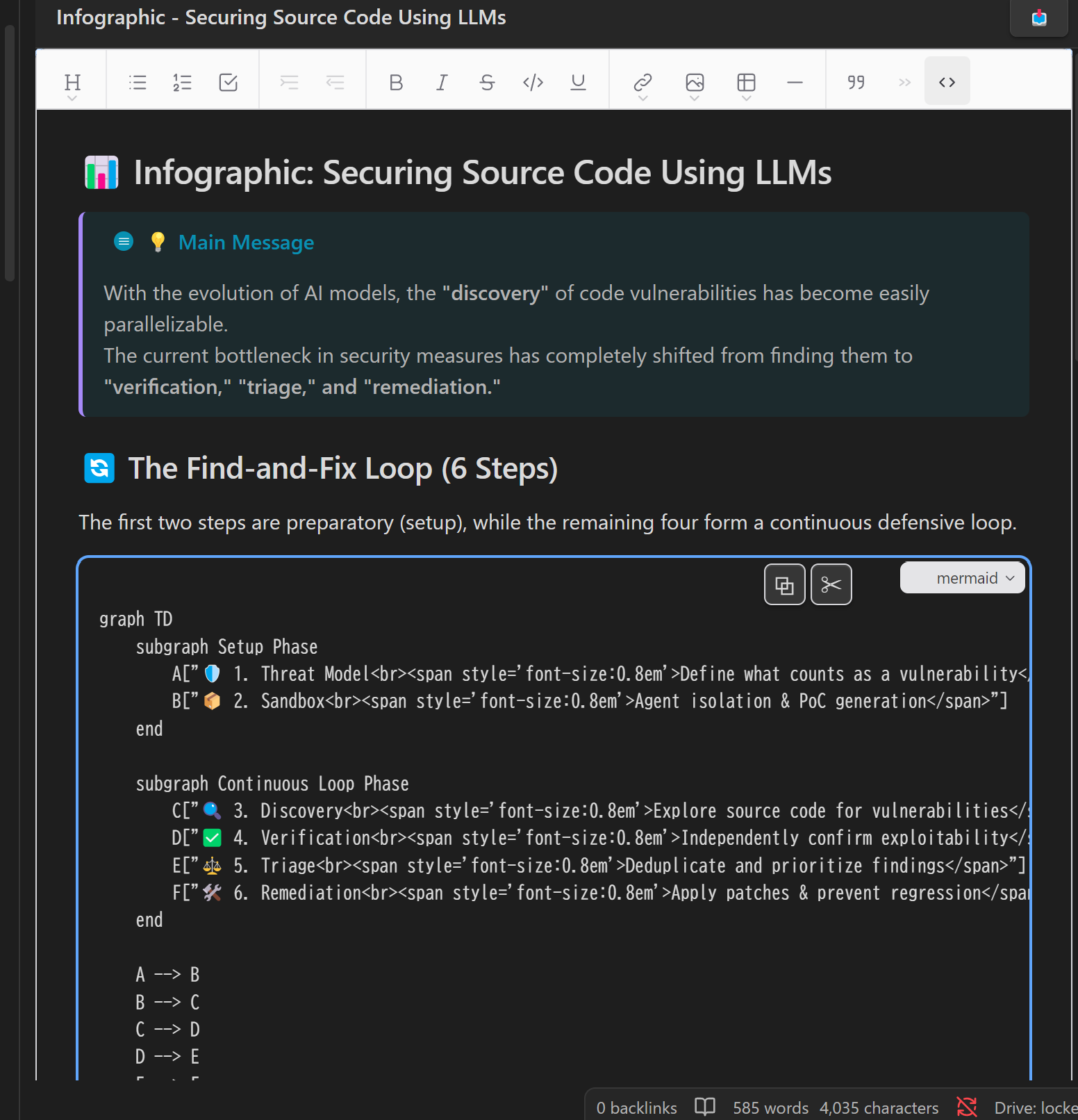Click the heading The Find-and-Fix Loop (6 Steps)
1078x1120 pixels.
pyautogui.click(x=343, y=468)
